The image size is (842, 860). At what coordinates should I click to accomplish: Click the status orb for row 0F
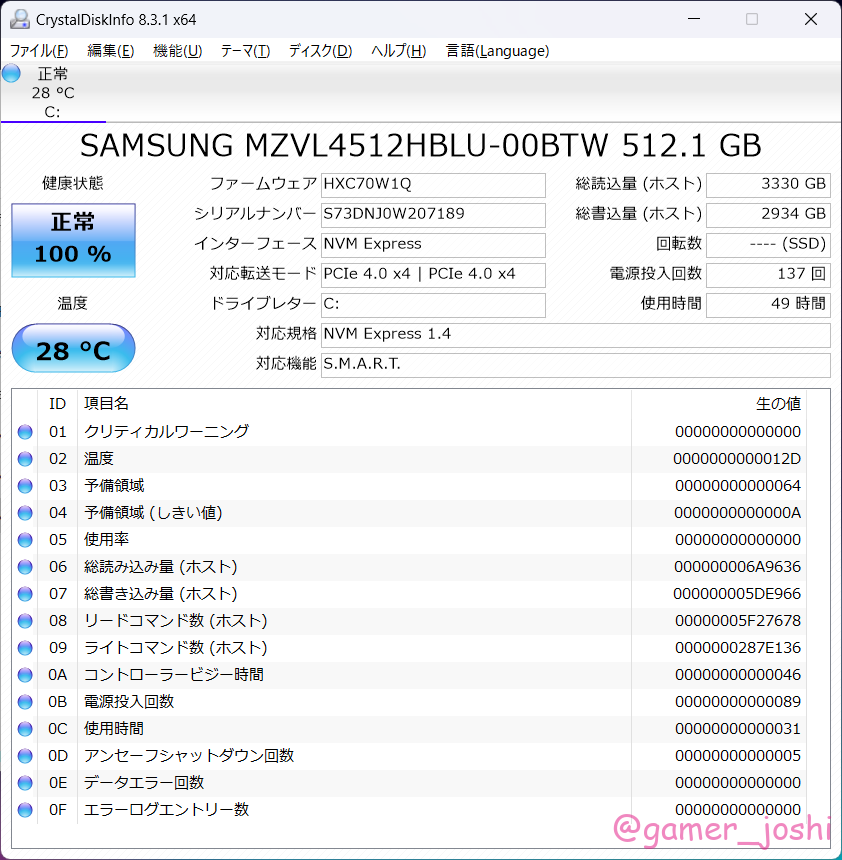pyautogui.click(x=25, y=810)
